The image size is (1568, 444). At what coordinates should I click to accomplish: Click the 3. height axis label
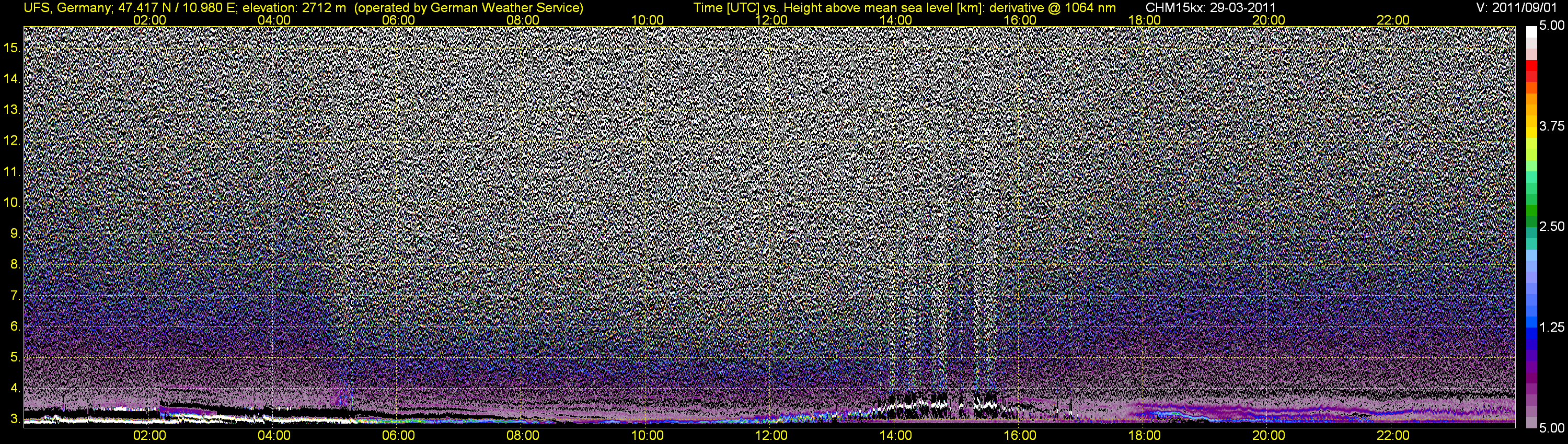click(x=15, y=419)
